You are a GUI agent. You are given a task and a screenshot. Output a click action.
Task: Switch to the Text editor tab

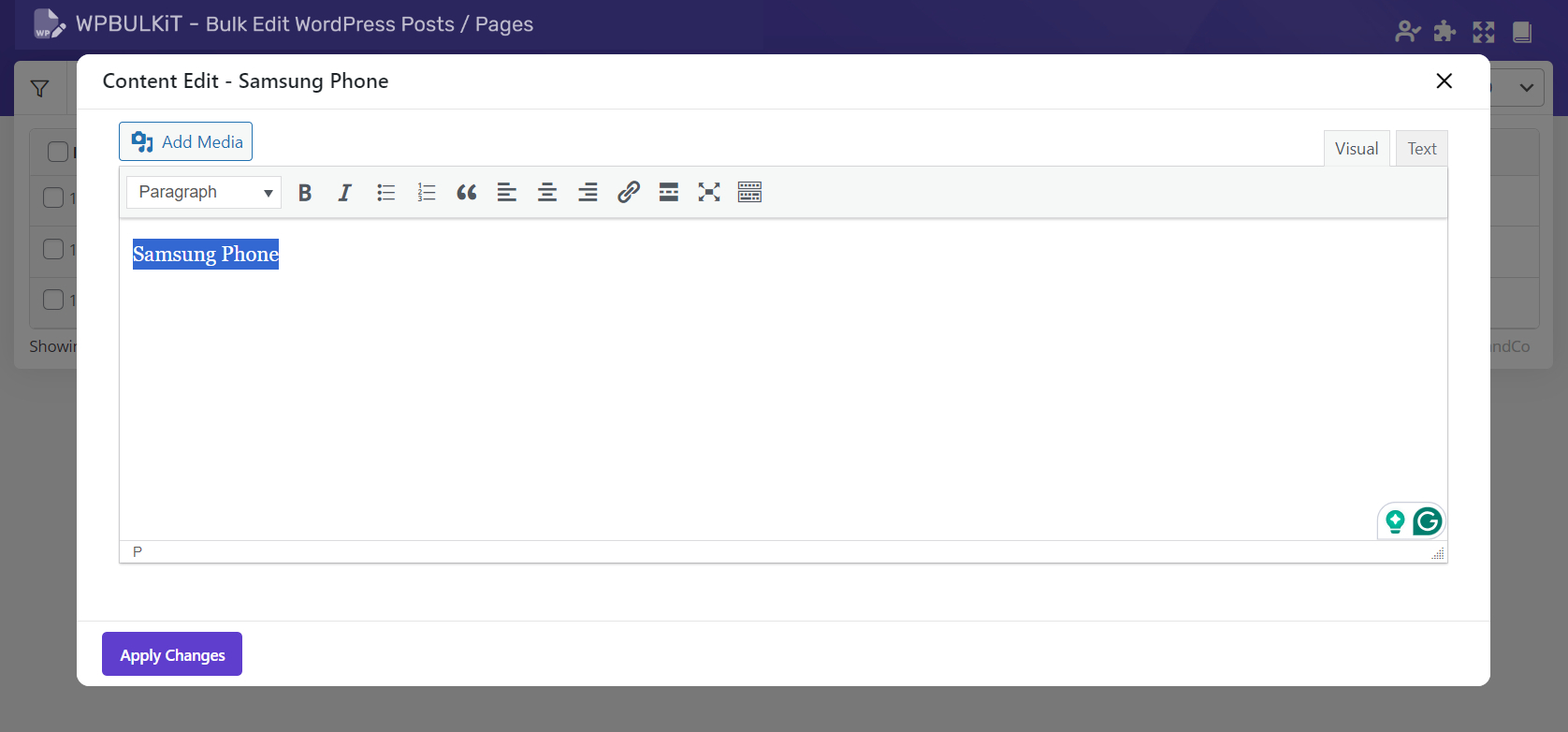(x=1421, y=149)
